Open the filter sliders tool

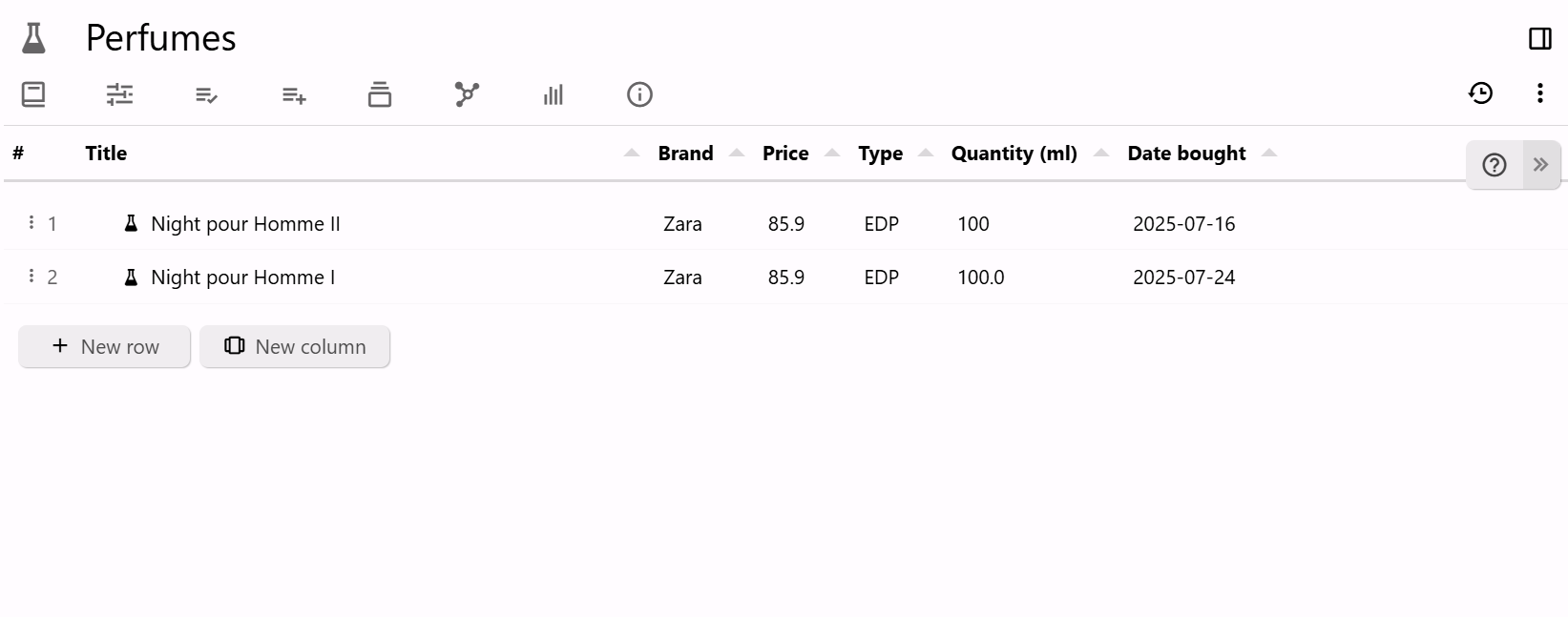coord(119,94)
